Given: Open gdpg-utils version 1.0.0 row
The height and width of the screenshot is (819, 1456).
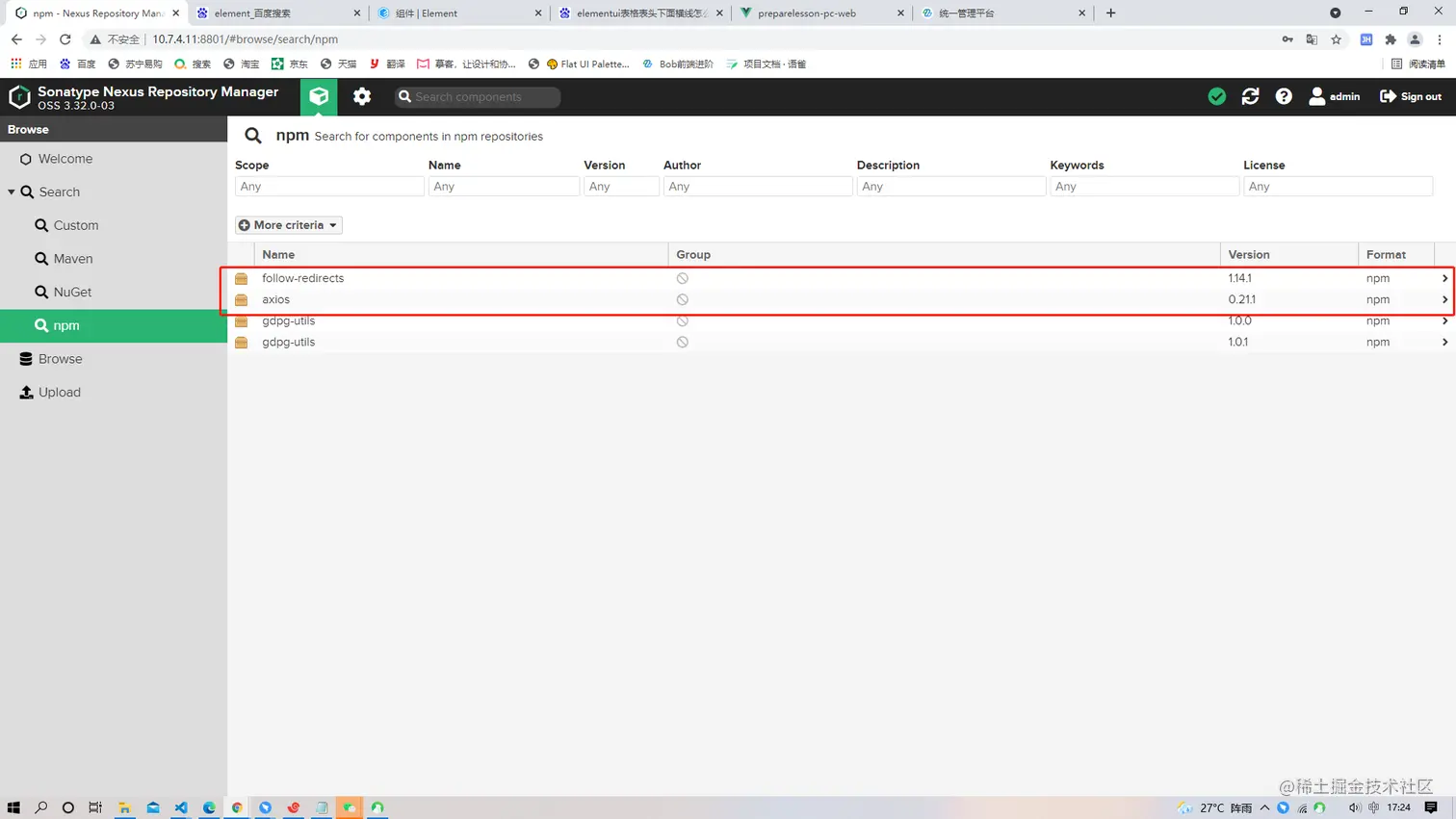Looking at the screenshot, I should 842,320.
